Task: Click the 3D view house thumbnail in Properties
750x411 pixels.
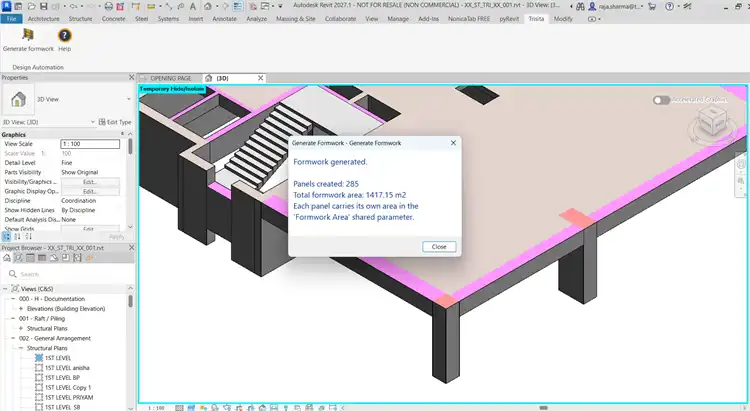Action: [18, 100]
